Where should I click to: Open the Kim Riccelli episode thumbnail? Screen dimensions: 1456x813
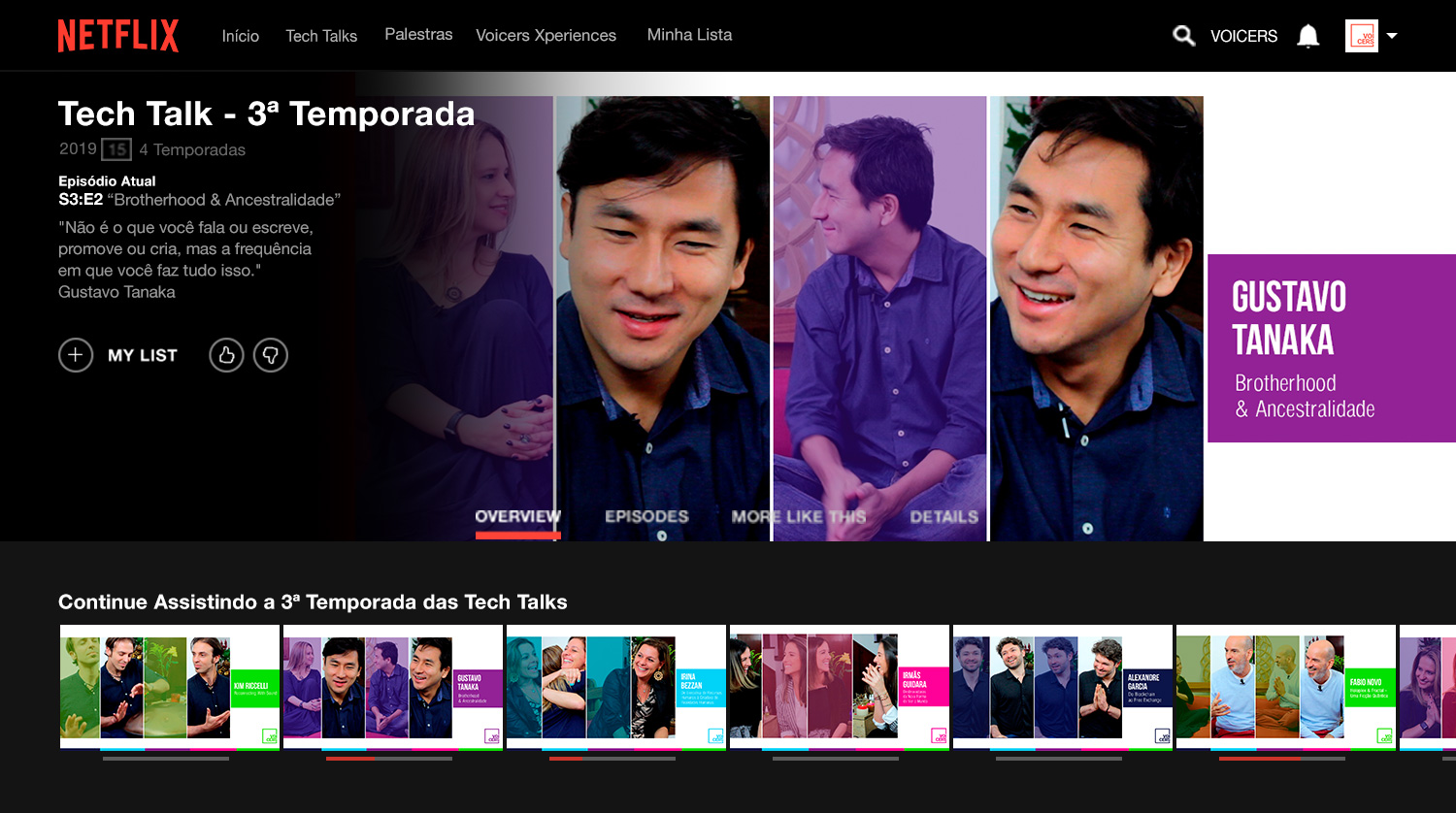click(170, 687)
